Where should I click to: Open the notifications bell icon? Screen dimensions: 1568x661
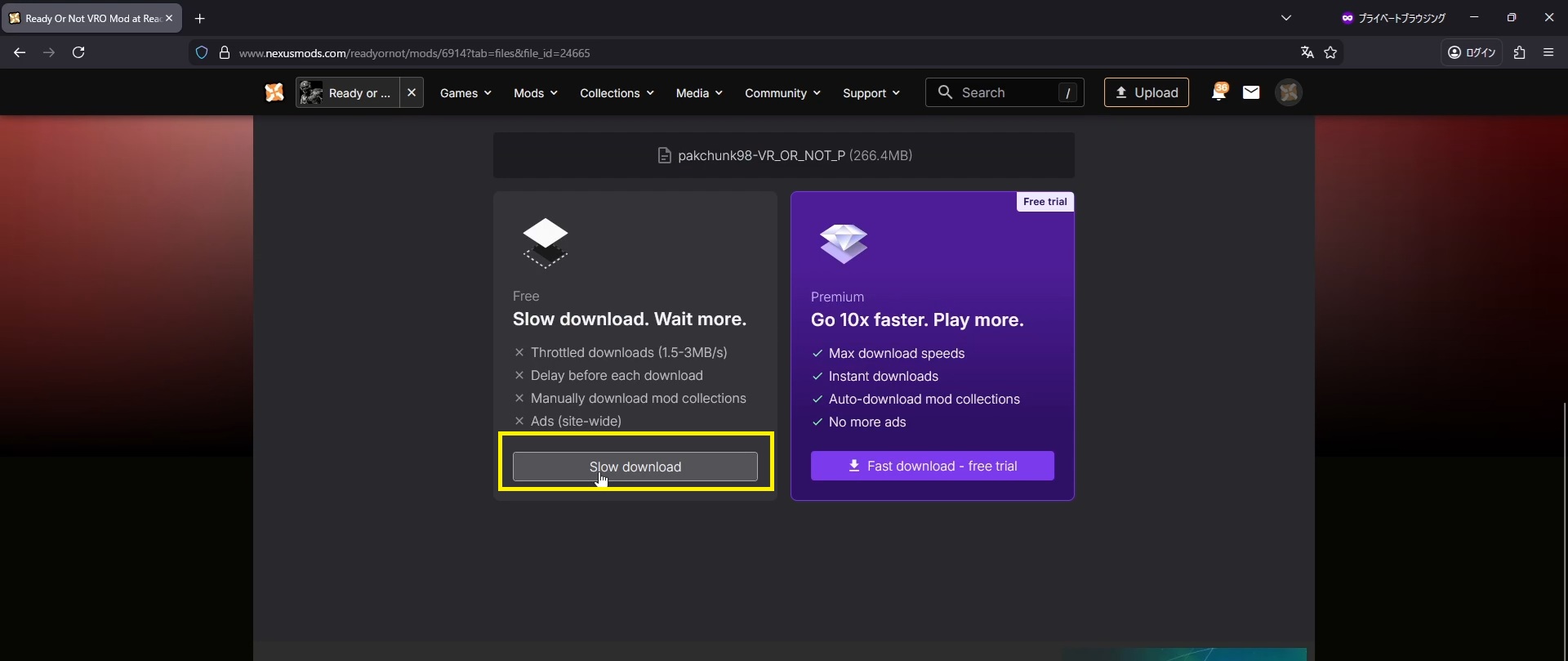pyautogui.click(x=1218, y=92)
